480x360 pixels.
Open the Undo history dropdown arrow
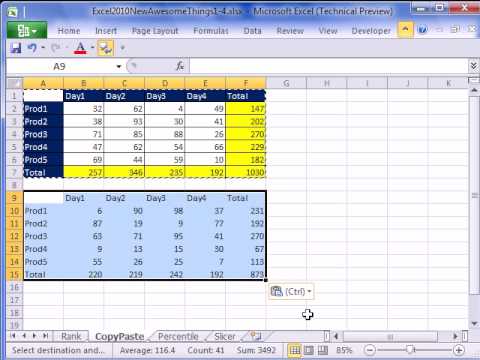(43, 48)
